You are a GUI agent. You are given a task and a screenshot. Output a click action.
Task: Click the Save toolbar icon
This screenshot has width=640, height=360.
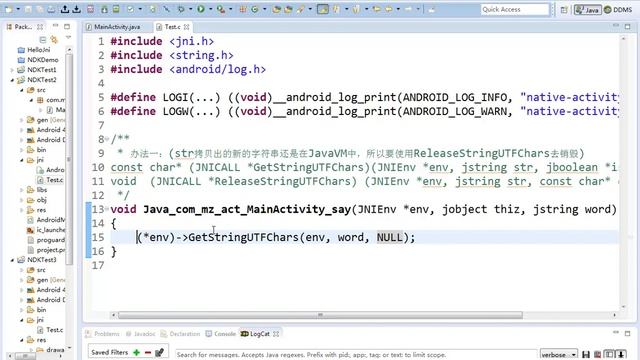[28, 9]
